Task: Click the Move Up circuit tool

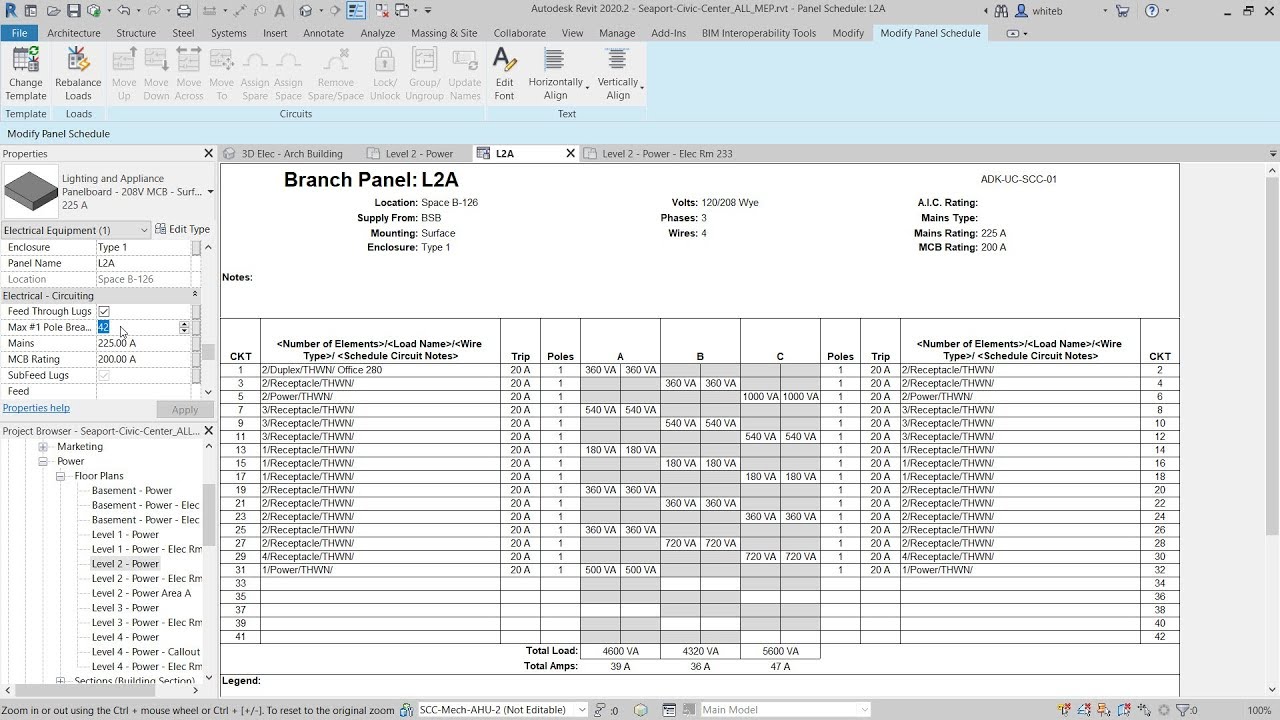Action: click(124, 74)
